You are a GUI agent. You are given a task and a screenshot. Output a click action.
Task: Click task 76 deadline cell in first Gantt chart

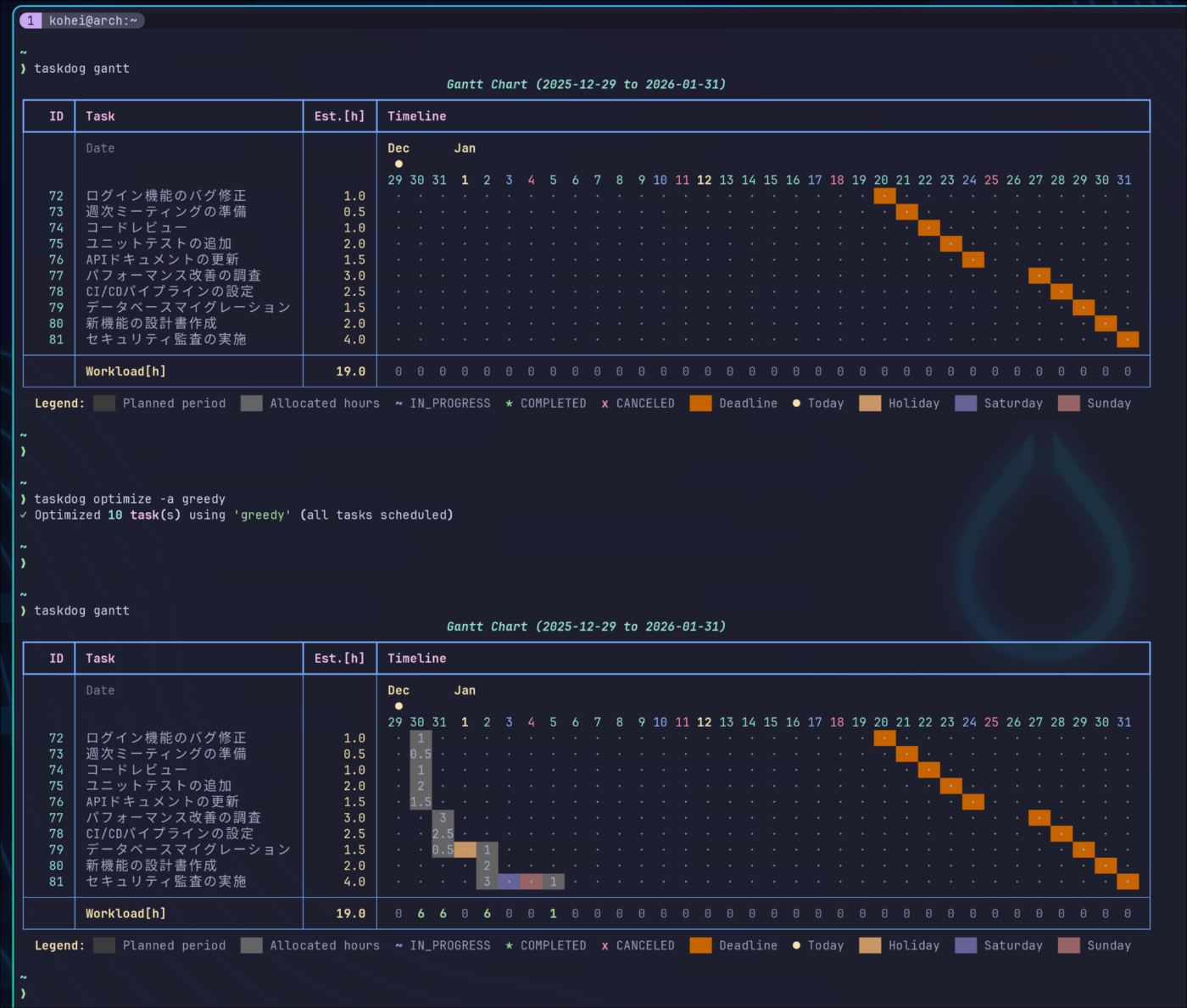(972, 259)
